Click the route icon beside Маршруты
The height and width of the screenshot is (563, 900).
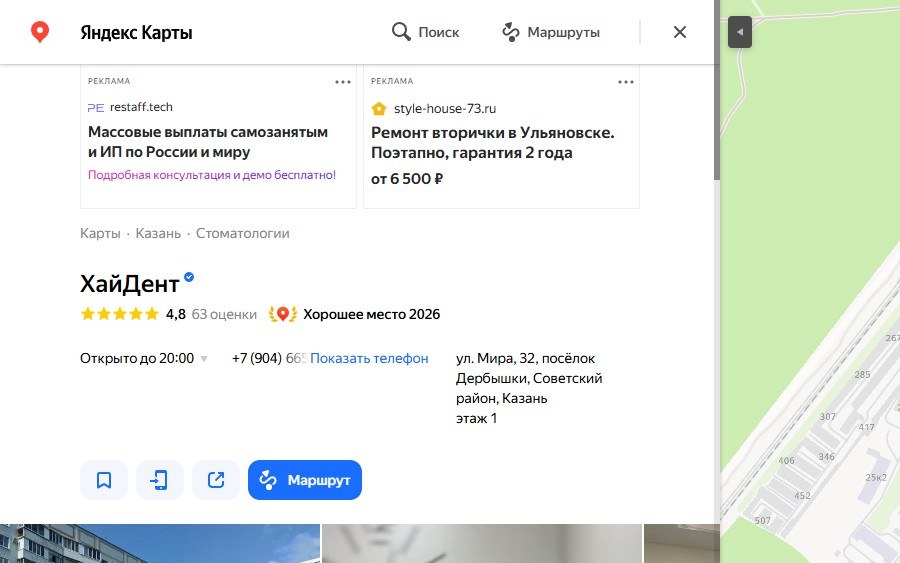click(x=510, y=32)
